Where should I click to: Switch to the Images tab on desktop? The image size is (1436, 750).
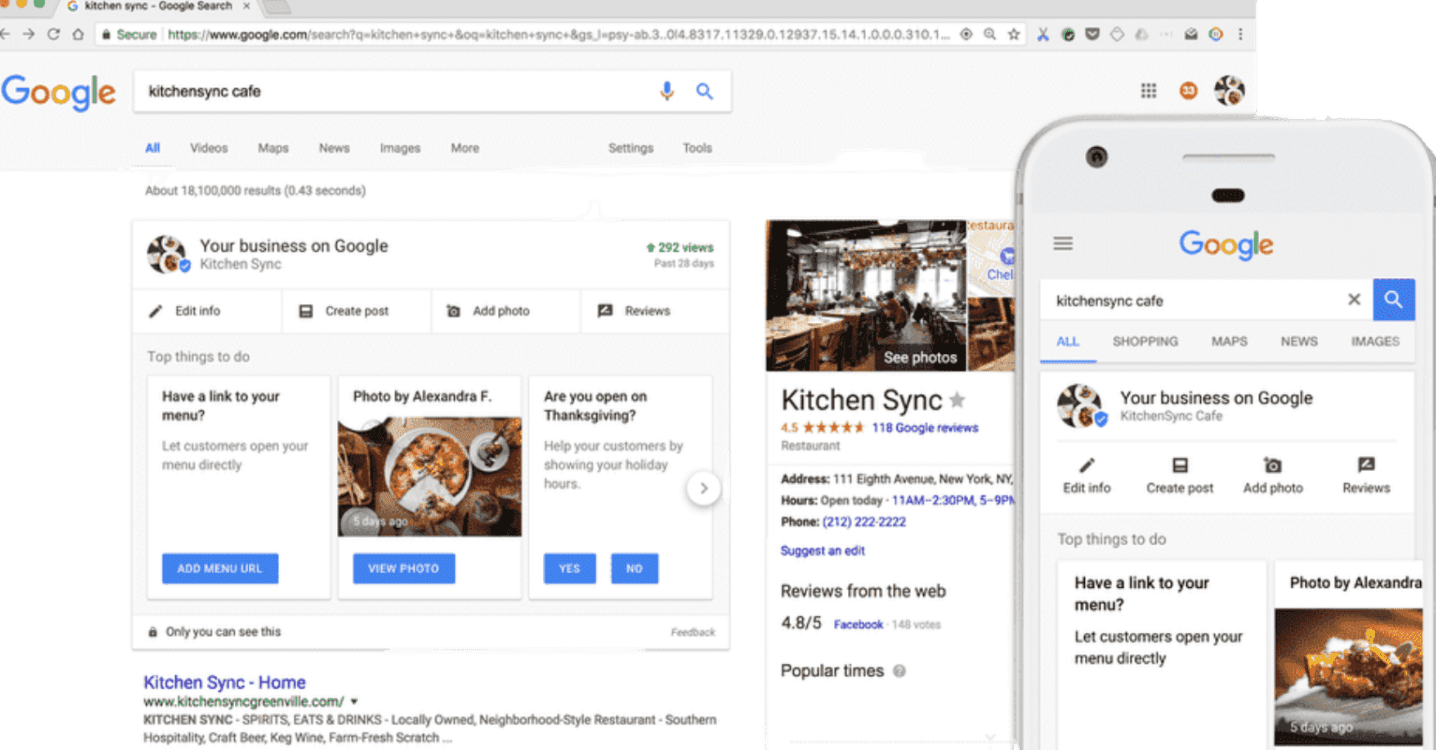pyautogui.click(x=400, y=148)
